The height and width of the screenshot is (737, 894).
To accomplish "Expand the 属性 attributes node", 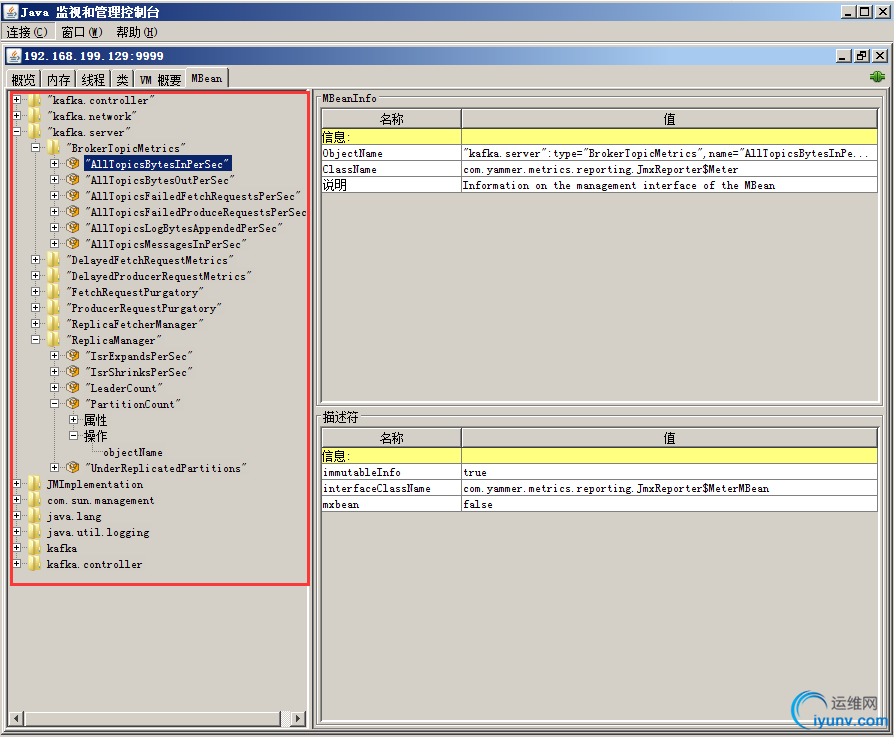I will coord(73,420).
